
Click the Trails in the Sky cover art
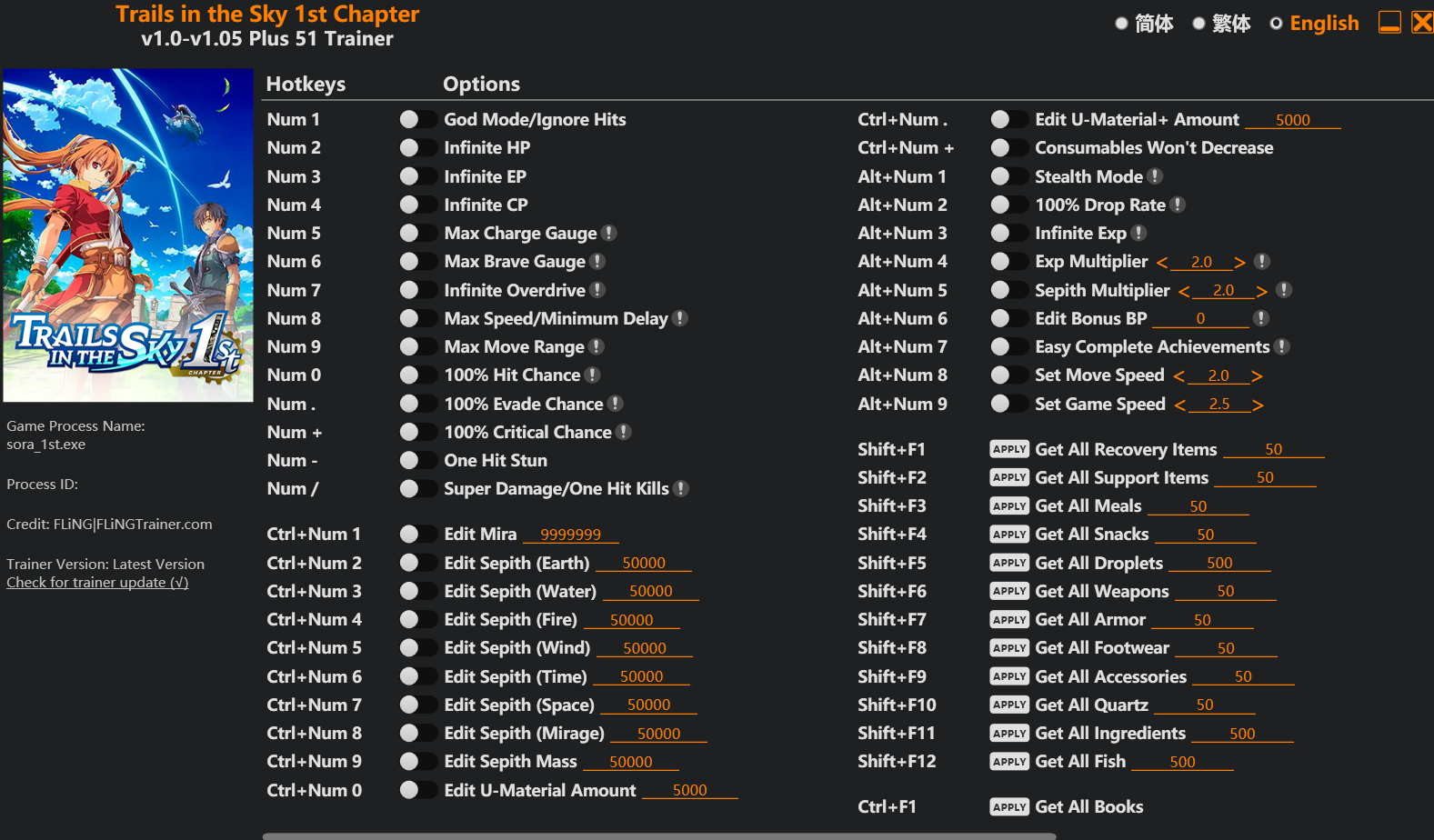[128, 235]
